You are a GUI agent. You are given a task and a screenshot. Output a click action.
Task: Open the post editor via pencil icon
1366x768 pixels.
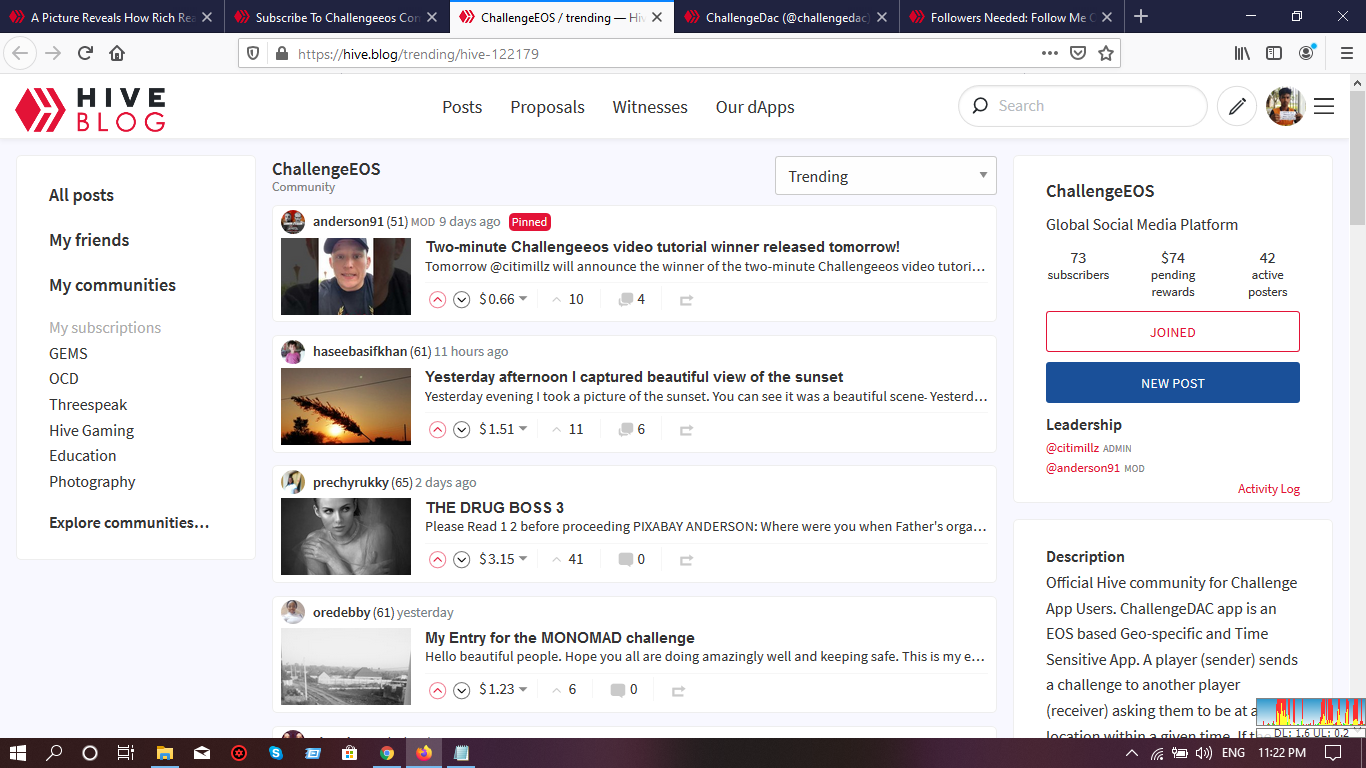point(1236,105)
